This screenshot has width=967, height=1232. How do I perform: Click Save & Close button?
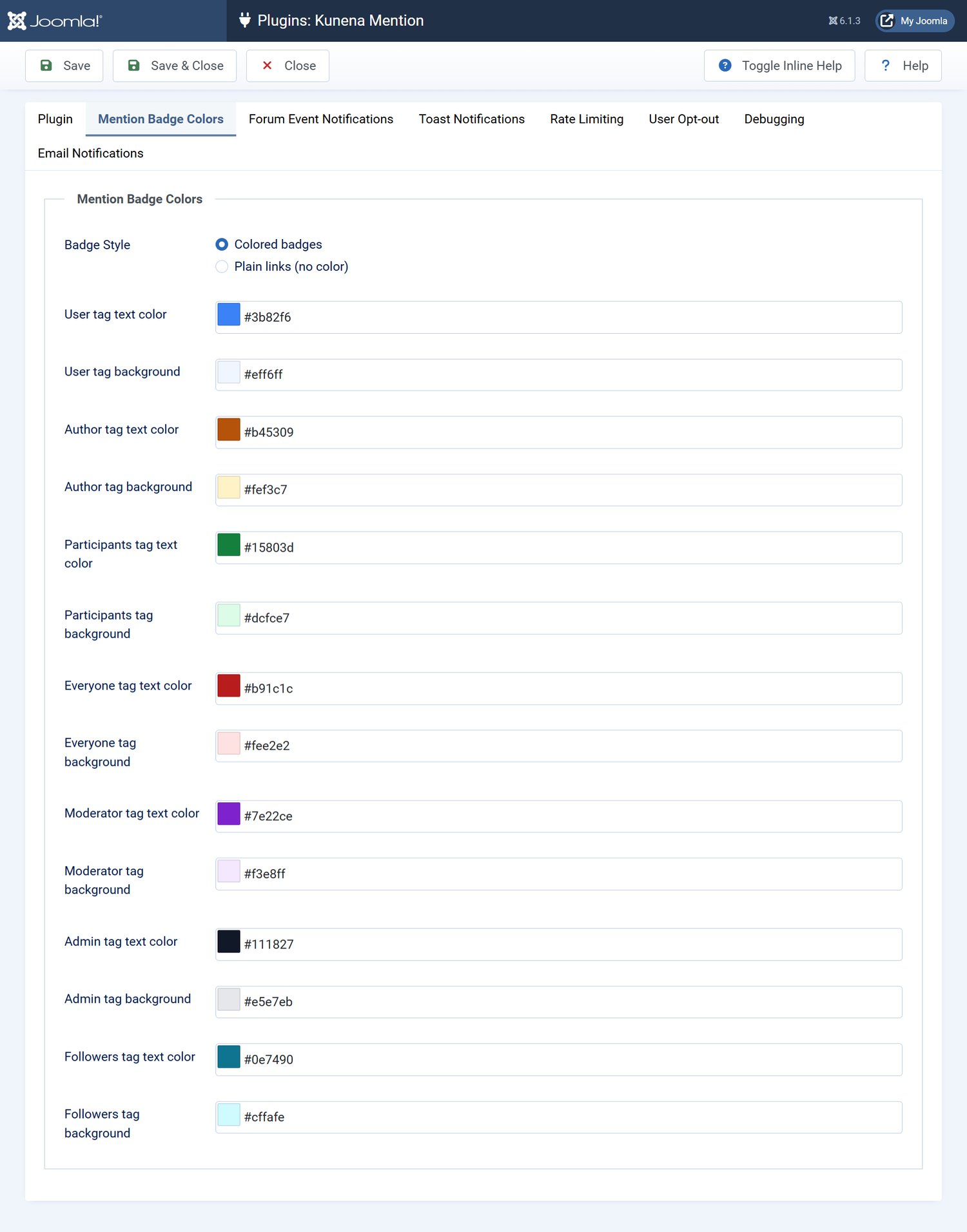click(175, 66)
